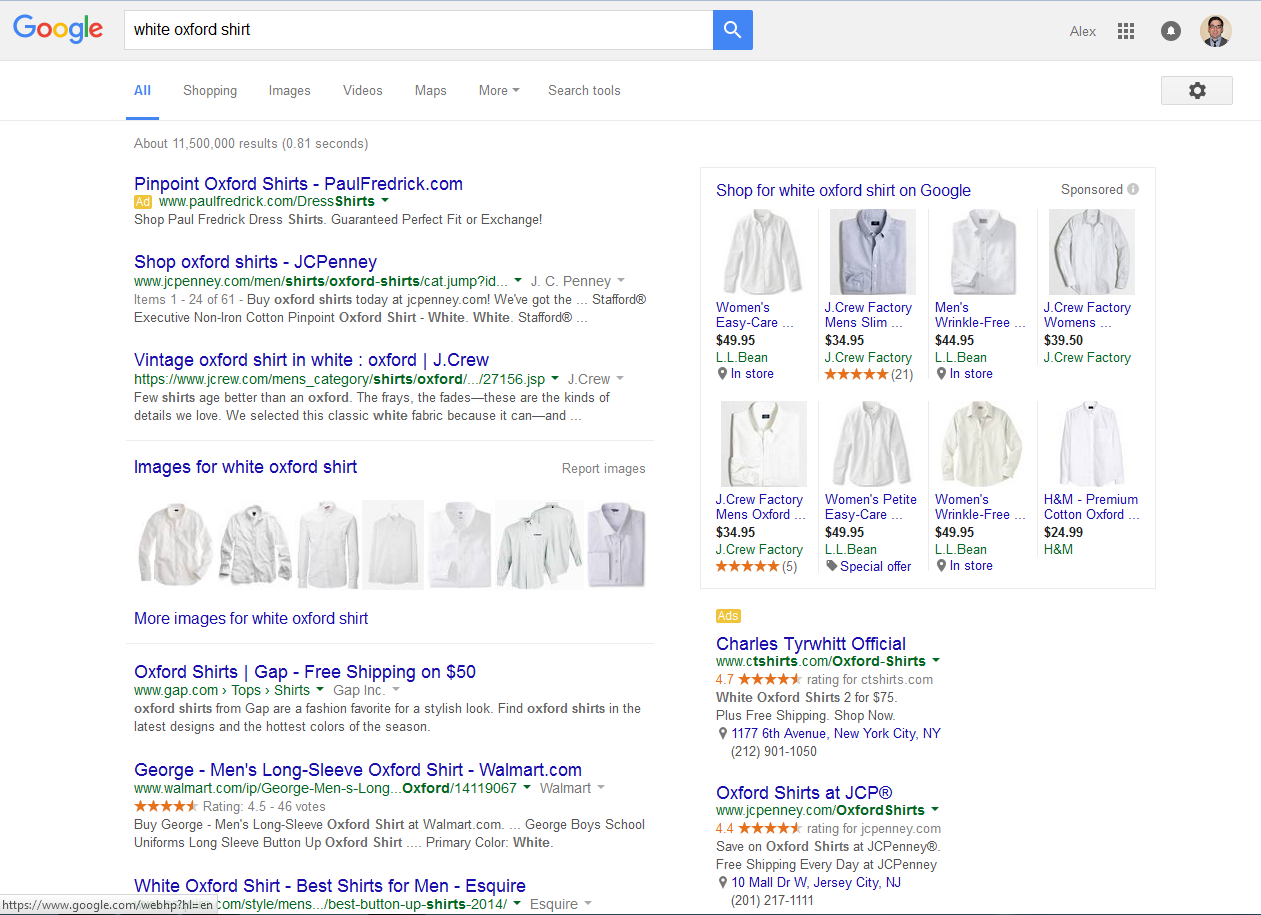Click map pin next to 1177 6th Avenue
The height and width of the screenshot is (915, 1261).
[723, 734]
